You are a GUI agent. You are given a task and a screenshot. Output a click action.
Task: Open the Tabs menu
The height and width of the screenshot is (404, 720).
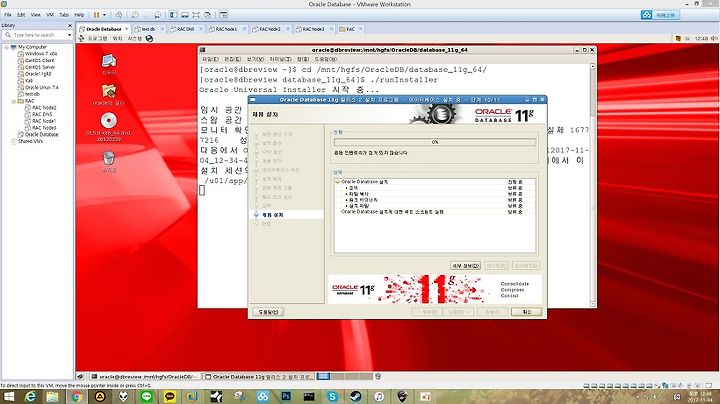pyautogui.click(x=64, y=15)
